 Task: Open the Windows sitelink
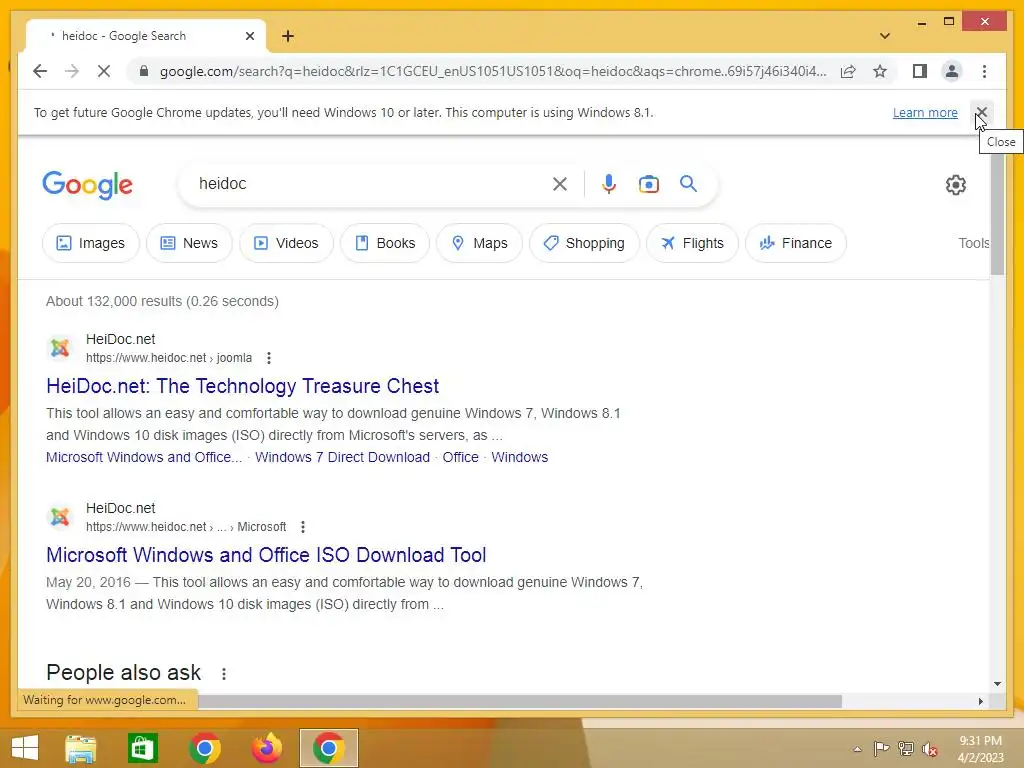pyautogui.click(x=519, y=457)
